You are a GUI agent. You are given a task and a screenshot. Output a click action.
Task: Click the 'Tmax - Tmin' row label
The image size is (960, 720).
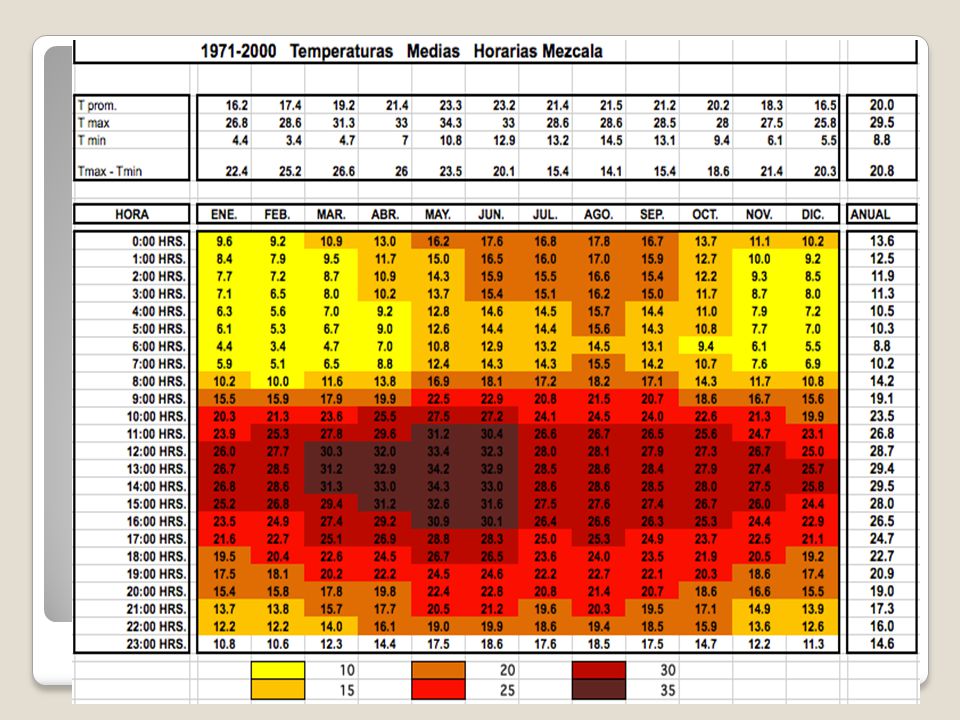110,171
